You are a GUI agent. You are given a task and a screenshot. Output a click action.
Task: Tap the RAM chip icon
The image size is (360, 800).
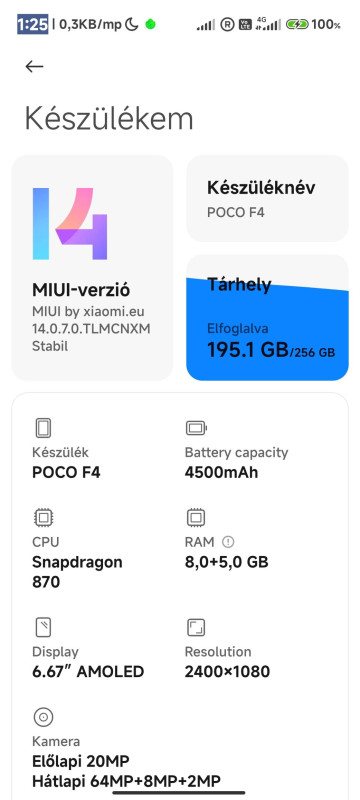click(x=195, y=518)
